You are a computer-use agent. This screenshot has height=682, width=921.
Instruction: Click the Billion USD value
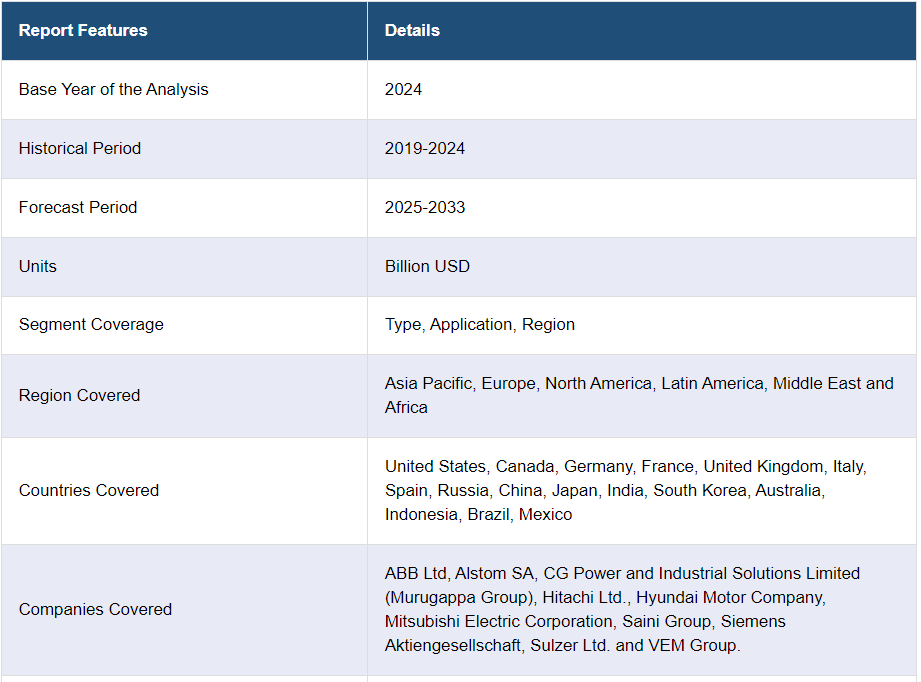[427, 266]
